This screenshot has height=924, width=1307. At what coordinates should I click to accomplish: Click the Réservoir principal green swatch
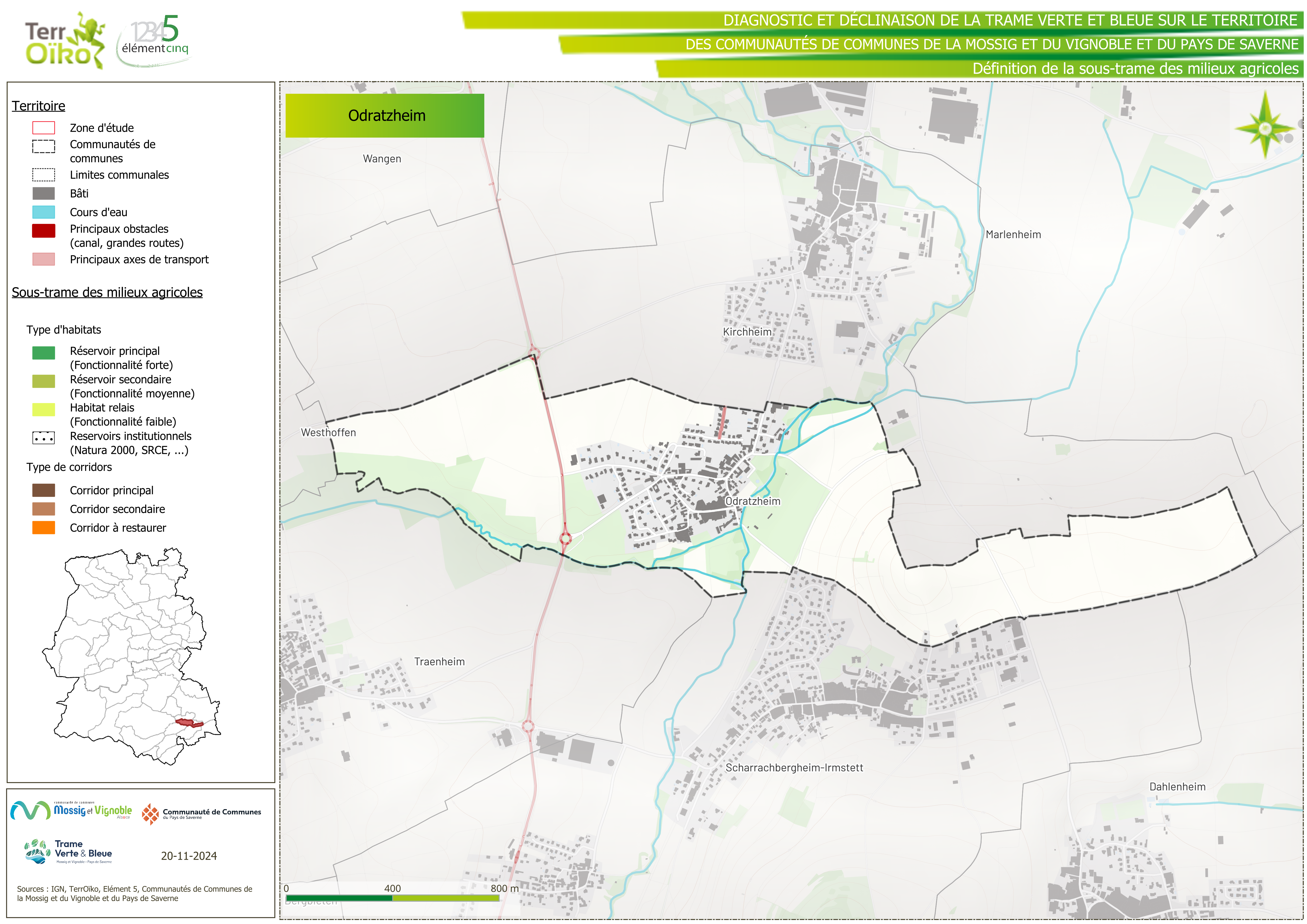click(x=43, y=353)
